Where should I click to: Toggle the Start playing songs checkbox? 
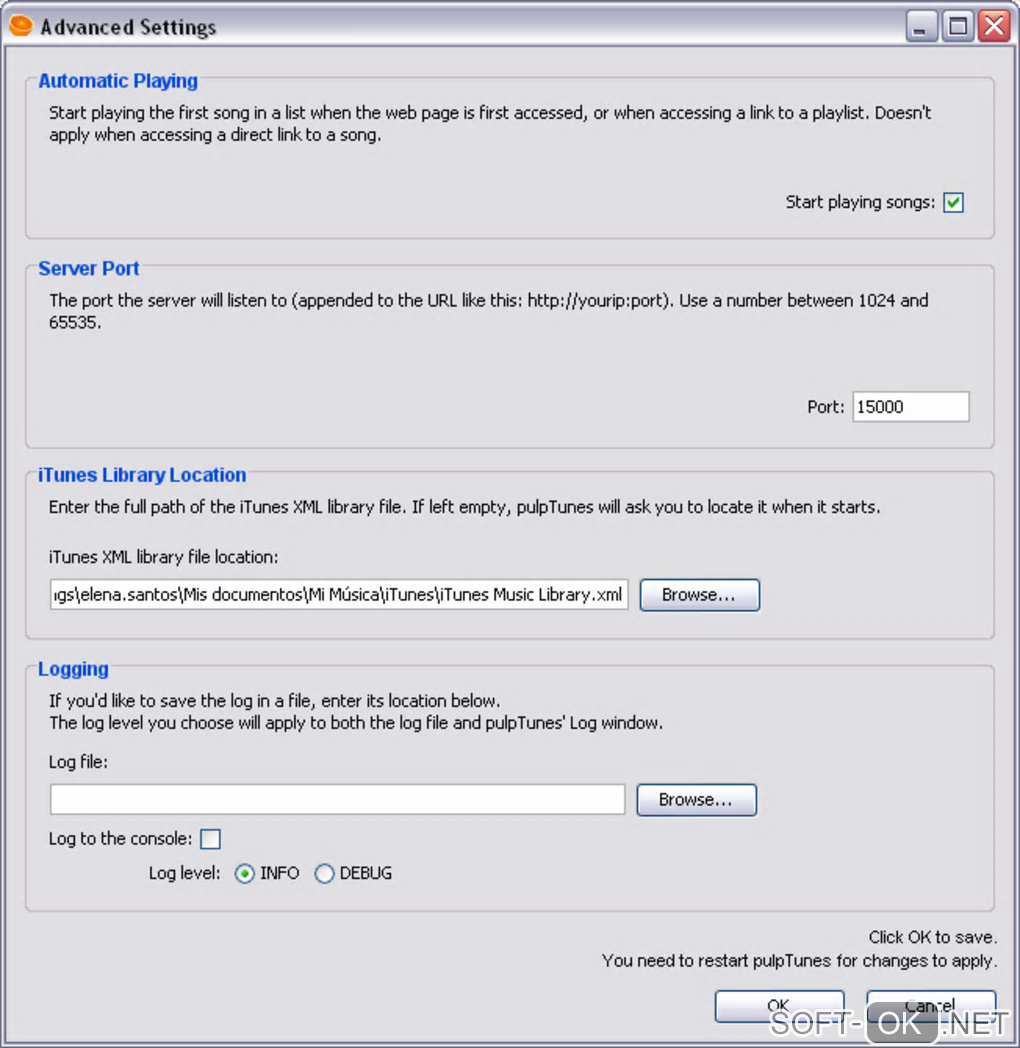[953, 202]
